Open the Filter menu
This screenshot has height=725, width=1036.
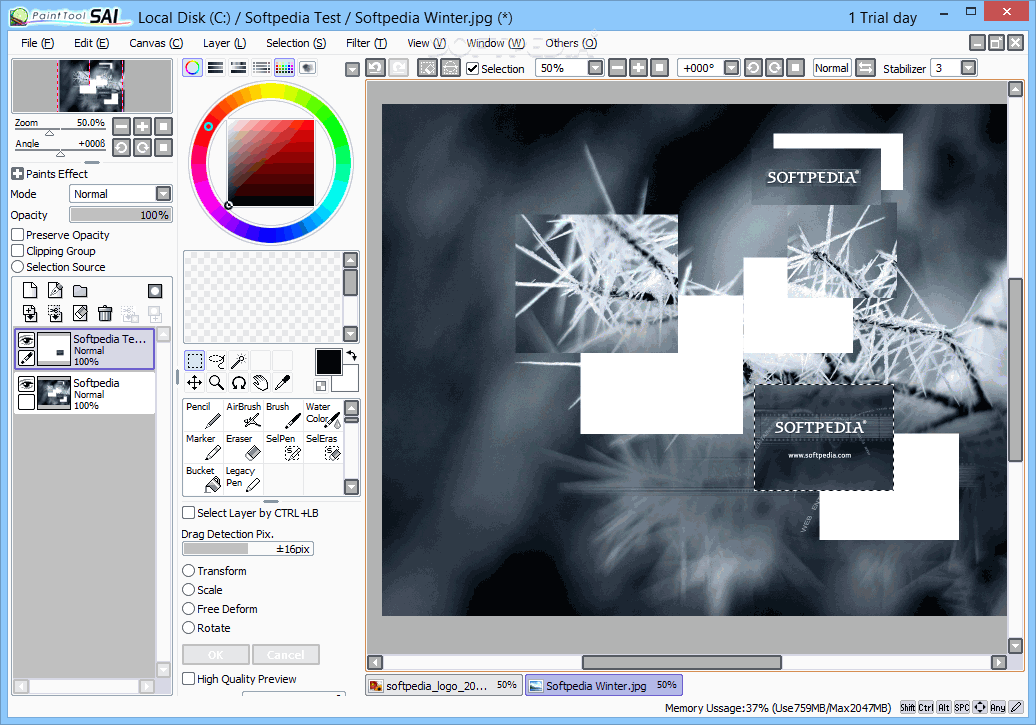366,43
